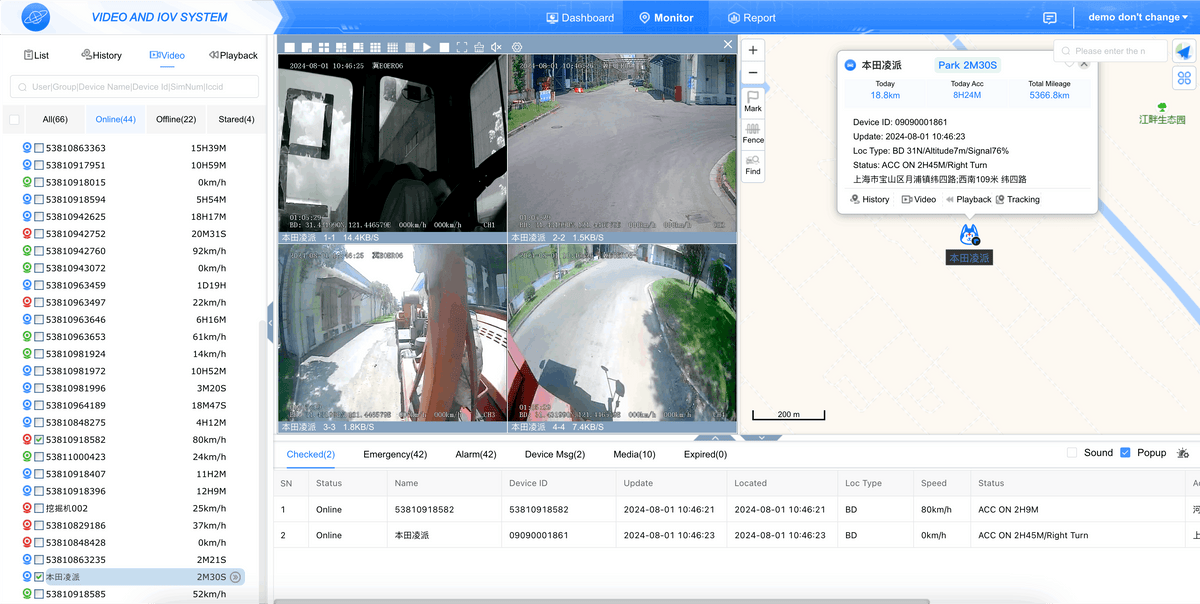Open the Find vehicle tool
This screenshot has height=604, width=1200.
tap(753, 165)
